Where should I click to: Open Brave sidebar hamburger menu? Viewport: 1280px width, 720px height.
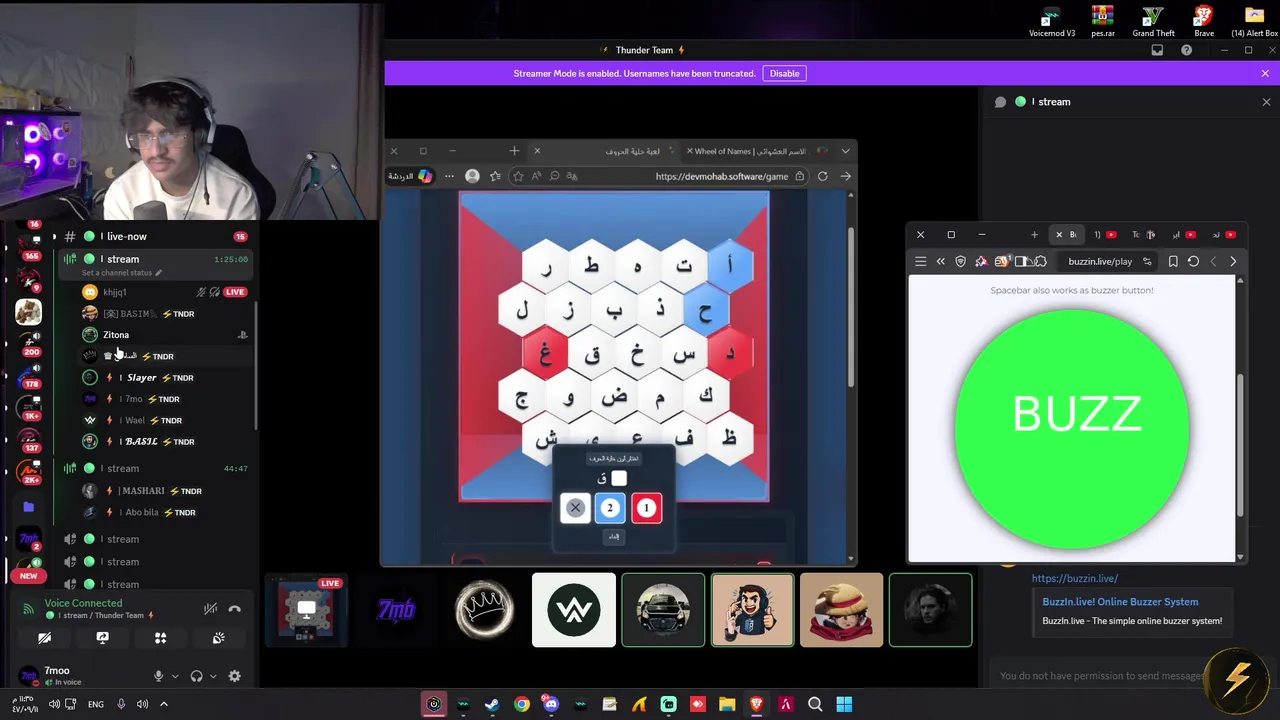coord(920,262)
